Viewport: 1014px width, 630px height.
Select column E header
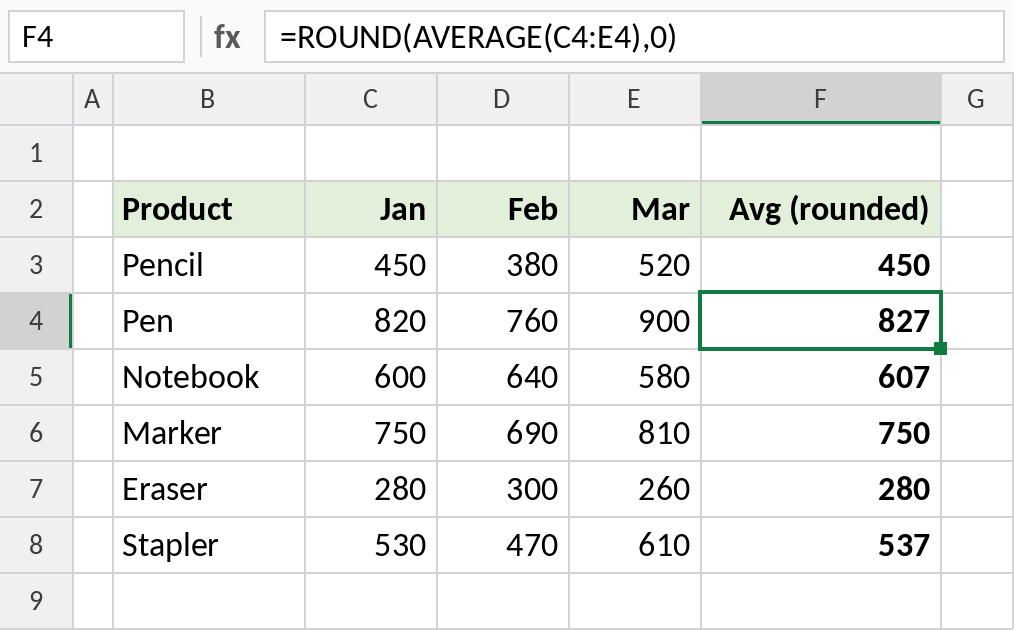(634, 99)
